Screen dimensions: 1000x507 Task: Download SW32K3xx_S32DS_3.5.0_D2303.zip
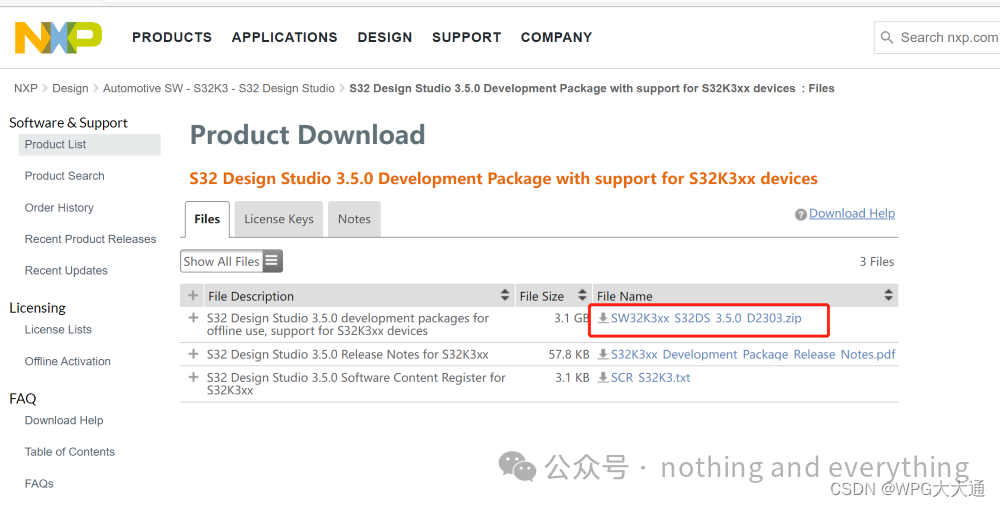click(x=706, y=318)
